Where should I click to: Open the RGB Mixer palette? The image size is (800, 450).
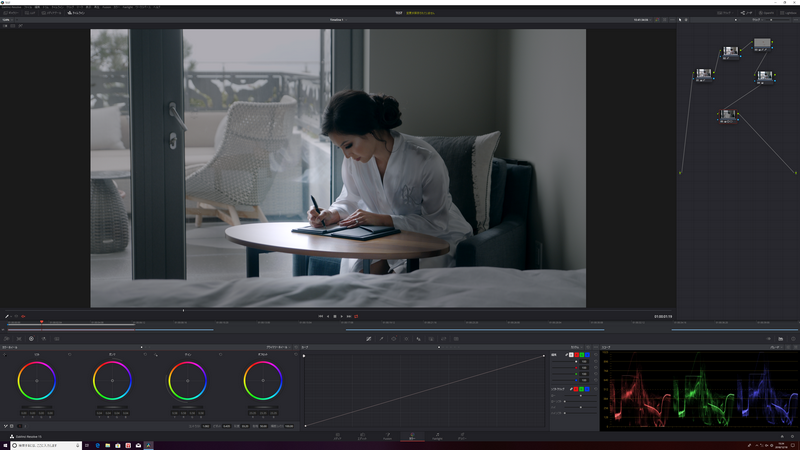pyautogui.click(x=44, y=339)
